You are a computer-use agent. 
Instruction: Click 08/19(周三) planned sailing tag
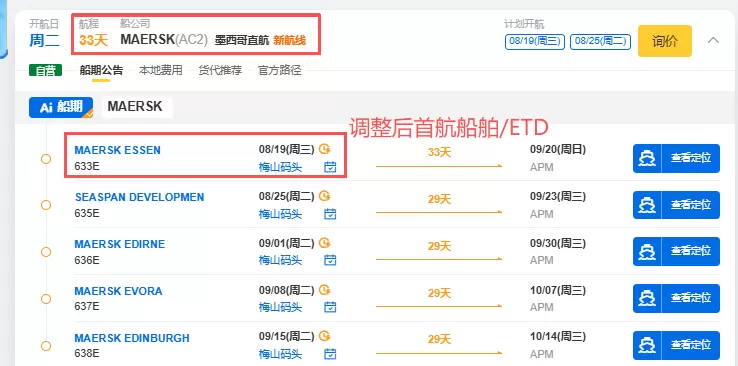(x=535, y=41)
